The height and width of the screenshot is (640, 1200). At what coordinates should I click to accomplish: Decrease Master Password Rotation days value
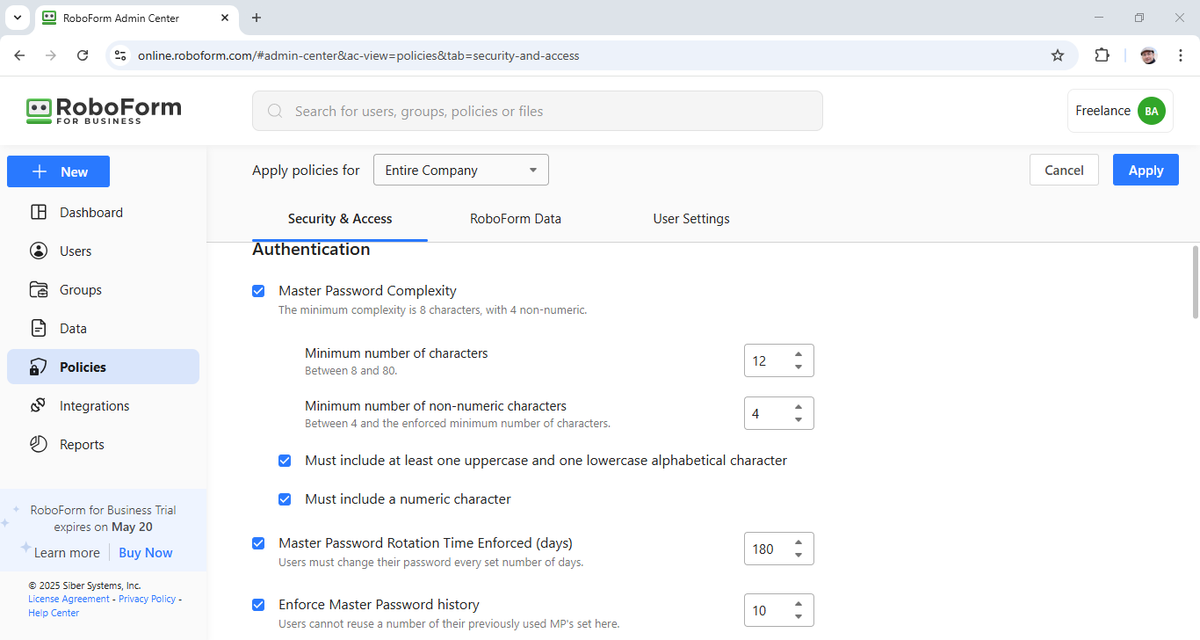pyautogui.click(x=798, y=555)
